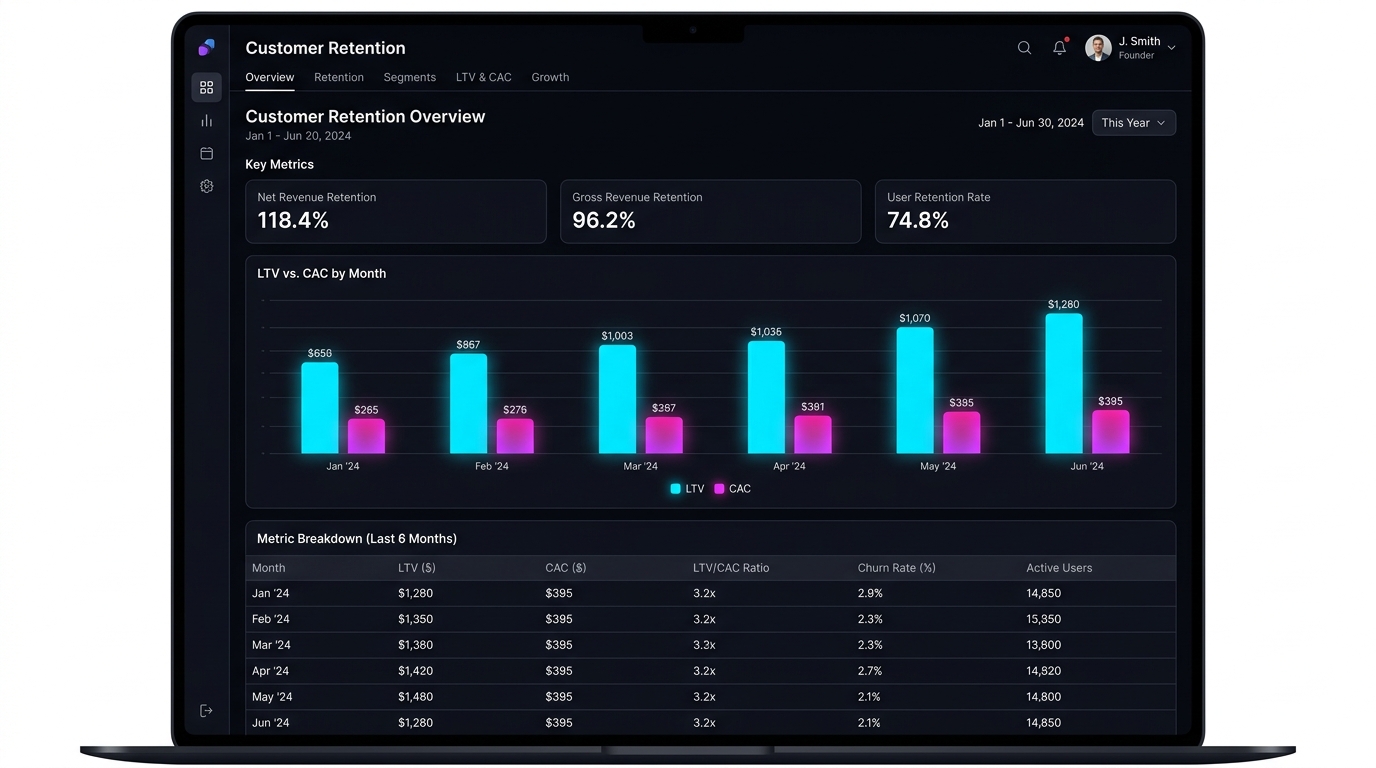Open the bar chart analytics sidebar icon

coord(207,121)
